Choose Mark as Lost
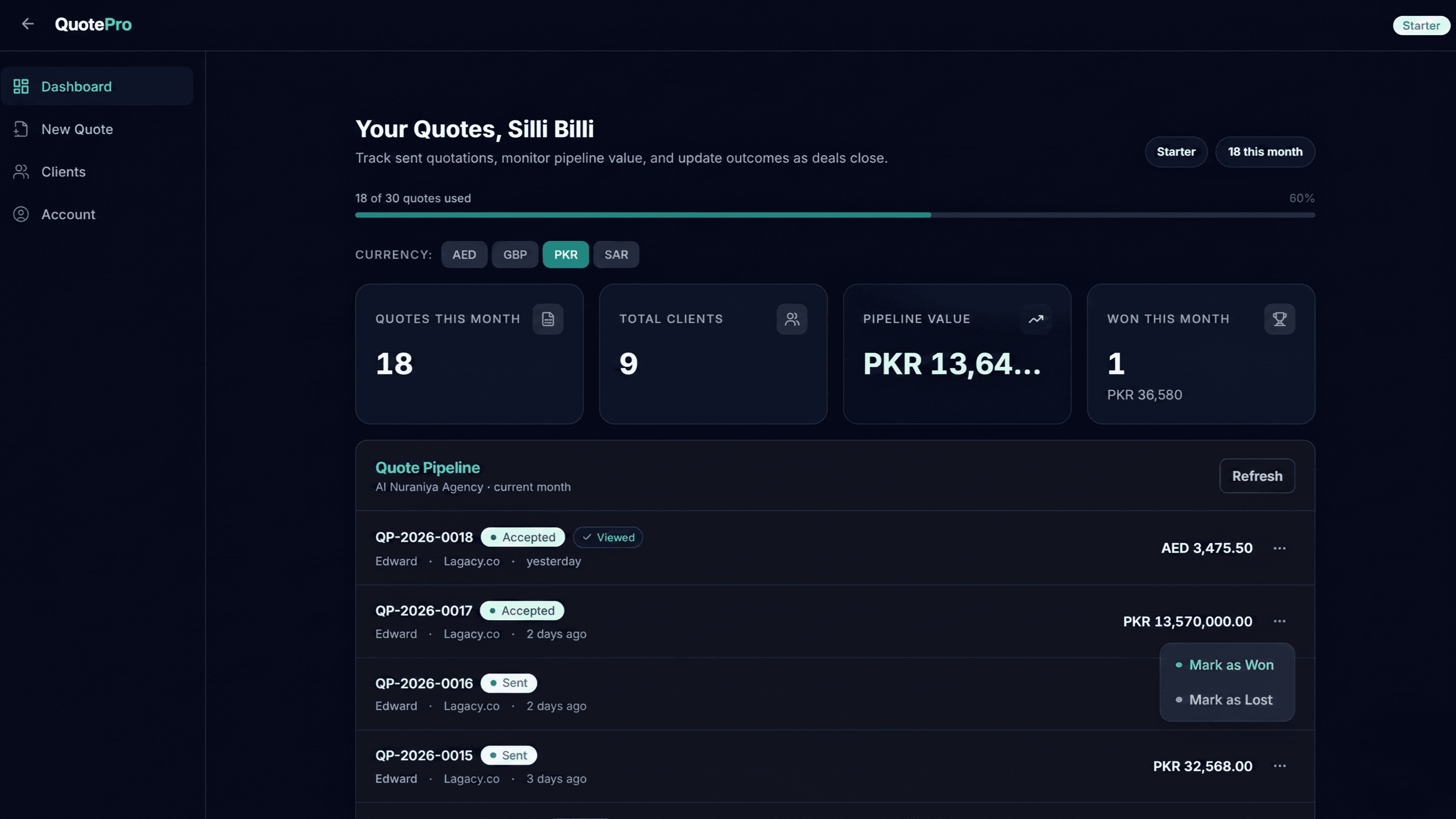The height and width of the screenshot is (819, 1456). (1227, 700)
